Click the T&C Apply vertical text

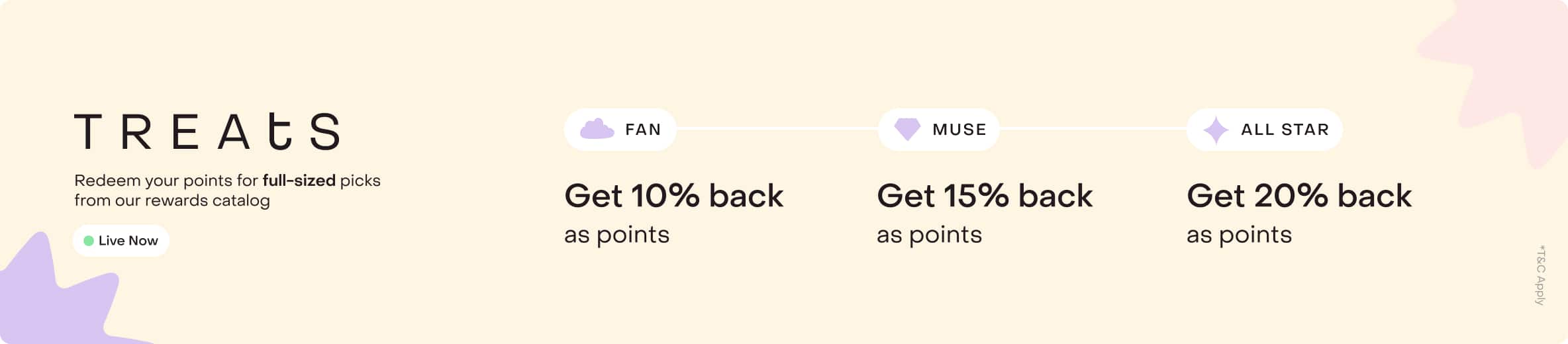click(1541, 275)
